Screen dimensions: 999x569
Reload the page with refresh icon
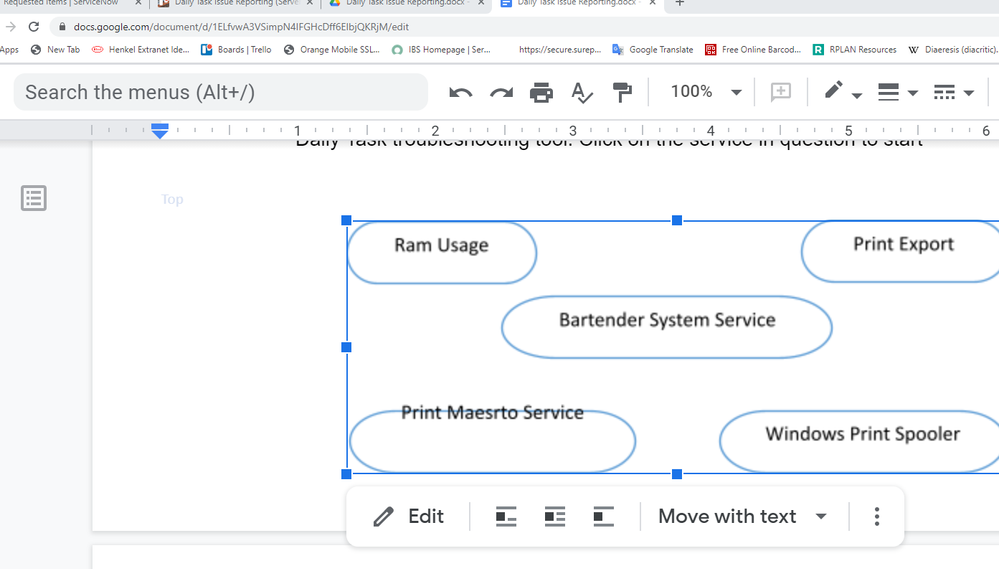coord(34,27)
